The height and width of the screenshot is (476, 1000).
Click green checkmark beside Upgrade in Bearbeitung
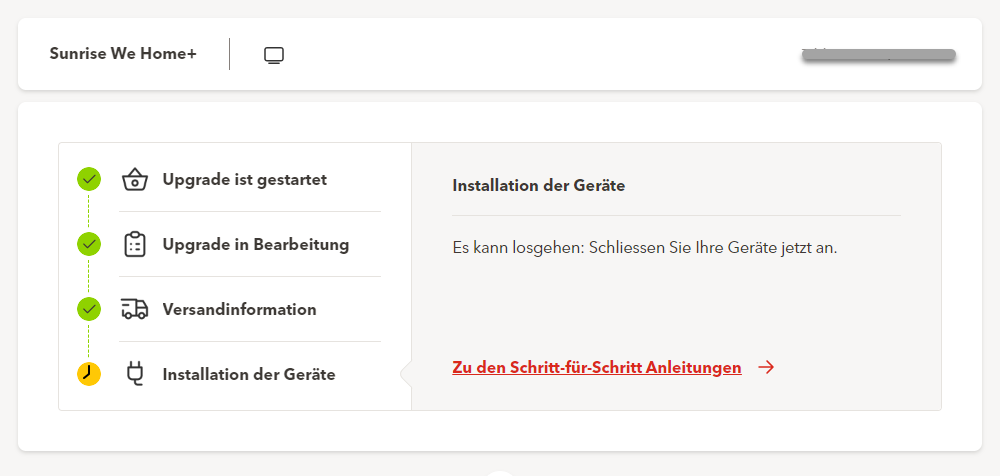click(89, 244)
